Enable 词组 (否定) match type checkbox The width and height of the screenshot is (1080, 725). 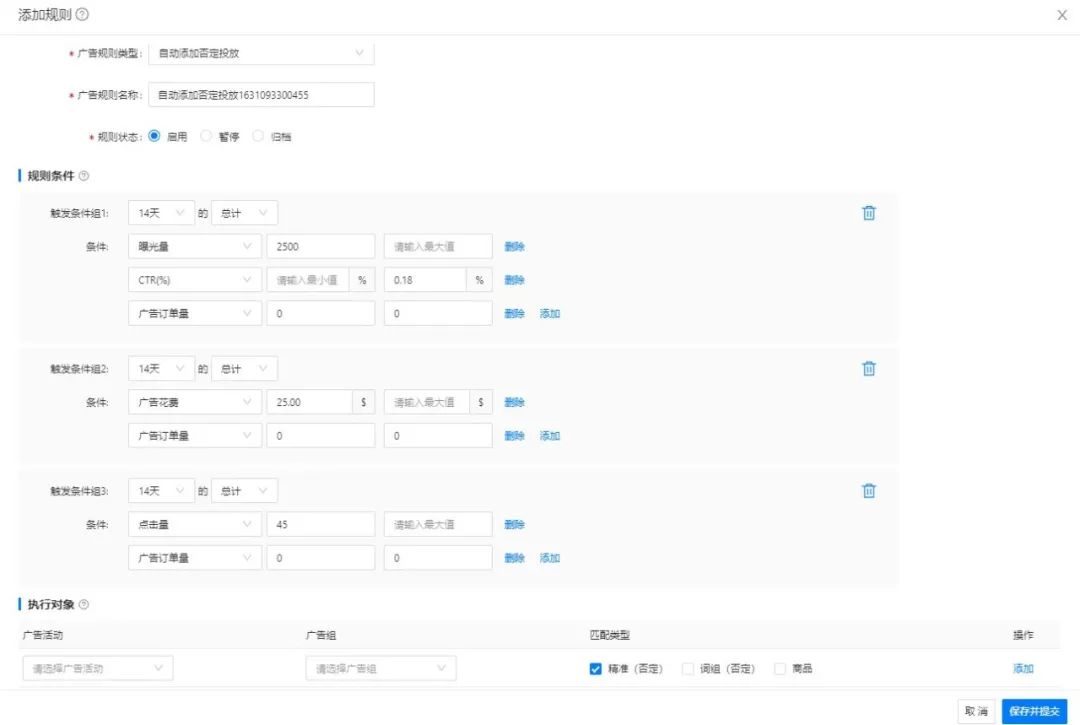coord(688,669)
